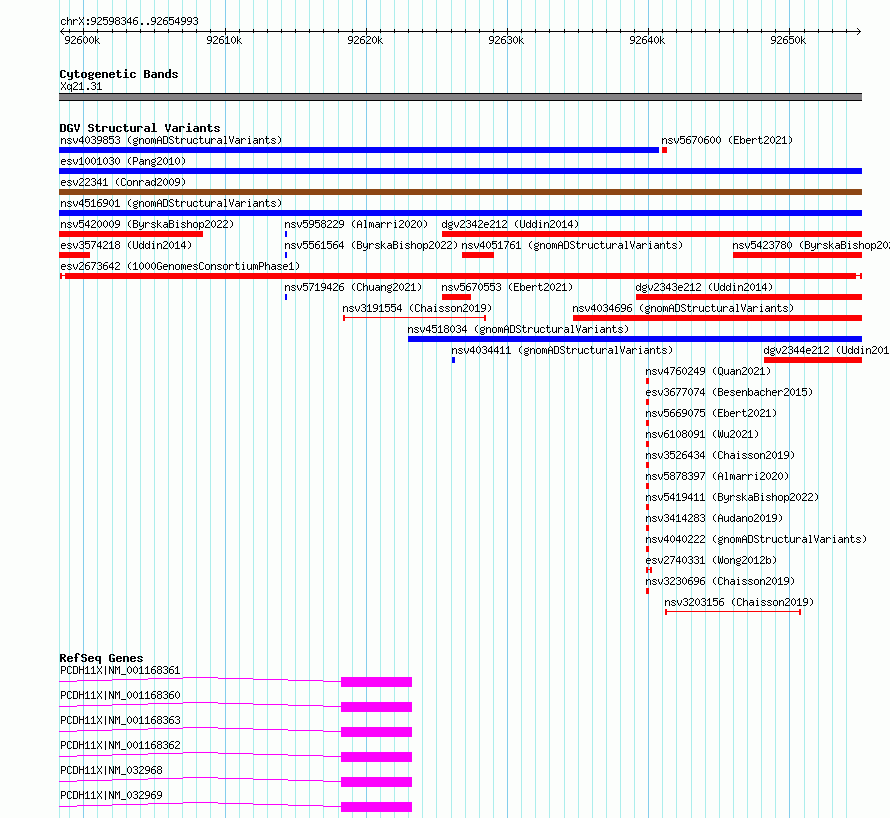
Task: Select dgv2344e212 variant label
Action: click(x=826, y=350)
